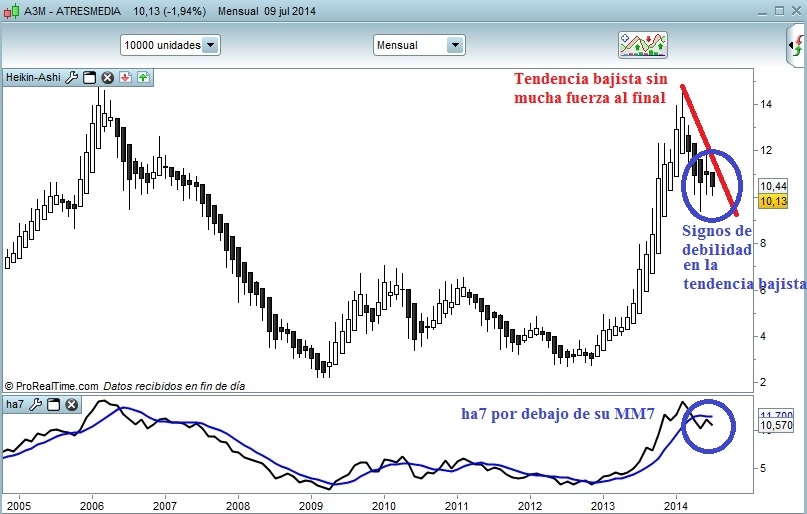Image resolution: width=807 pixels, height=514 pixels.
Task: Expand the side panel with red-green arrows tab
Action: [797, 45]
